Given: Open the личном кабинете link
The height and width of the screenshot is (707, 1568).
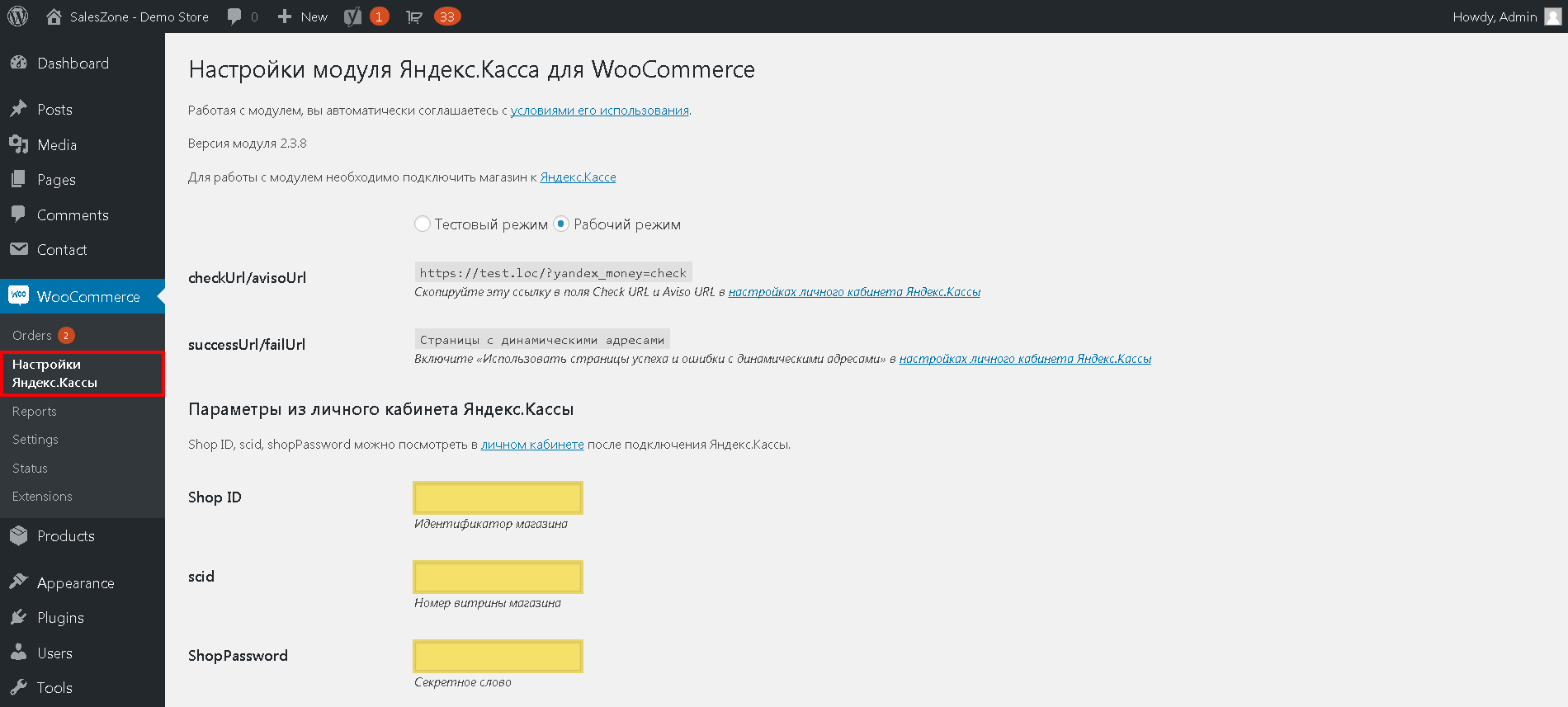Looking at the screenshot, I should [532, 444].
